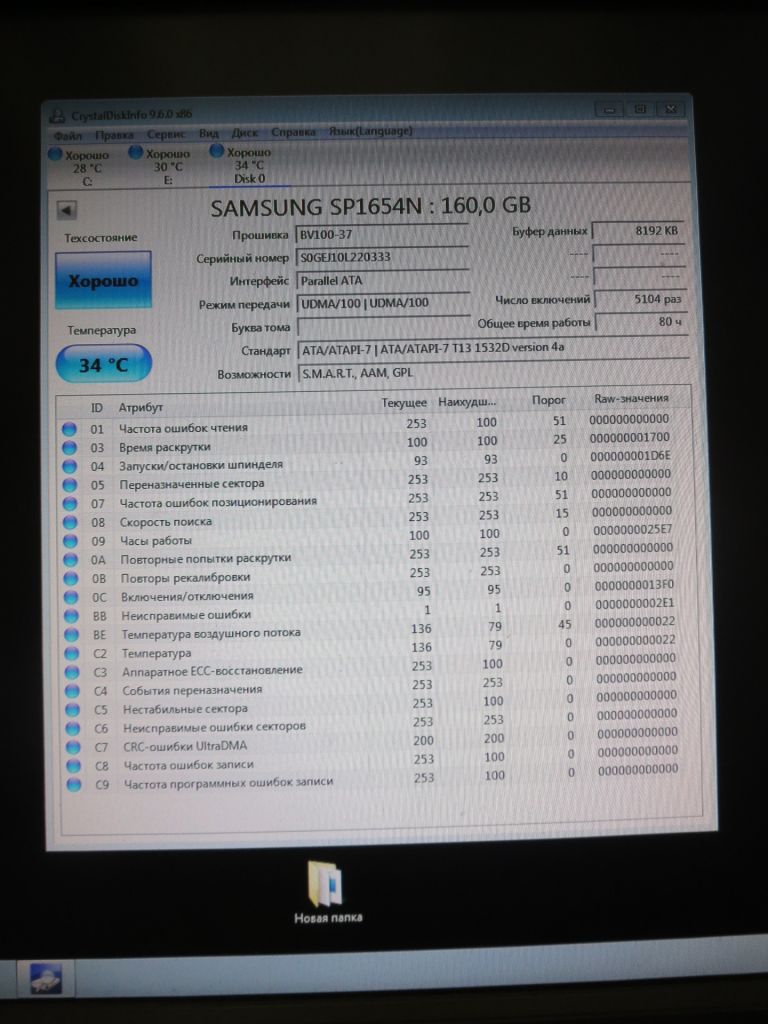Click the taskbar application icon
Viewport: 768px width, 1024px height.
tap(46, 979)
